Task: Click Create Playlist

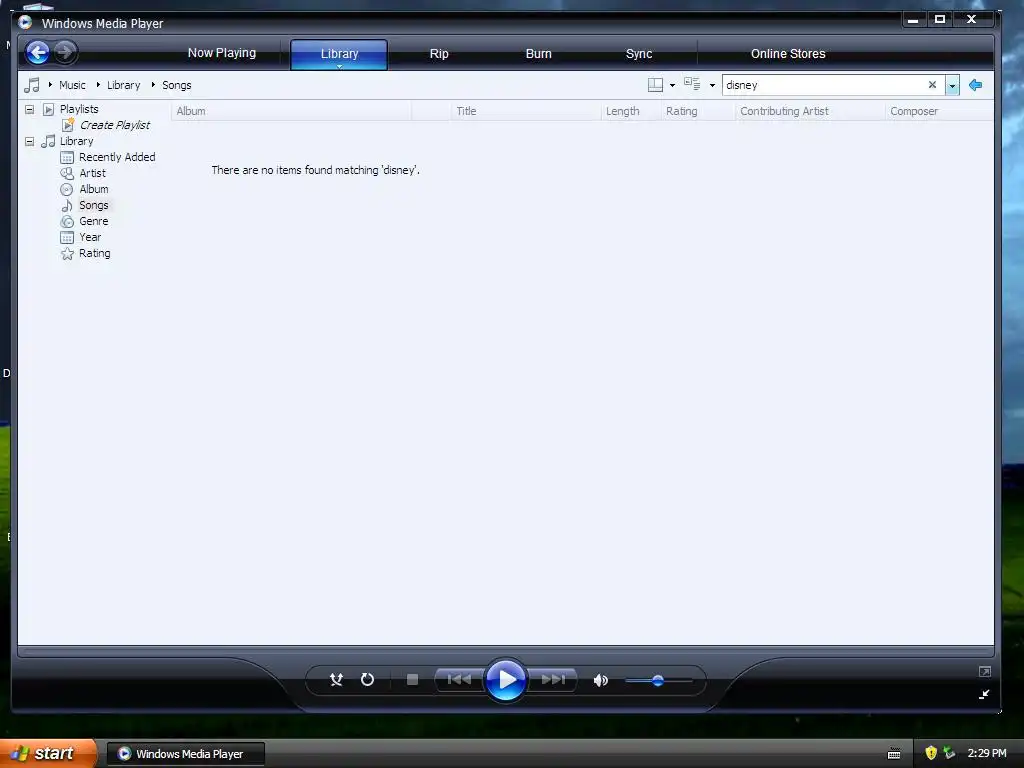Action: click(x=115, y=125)
